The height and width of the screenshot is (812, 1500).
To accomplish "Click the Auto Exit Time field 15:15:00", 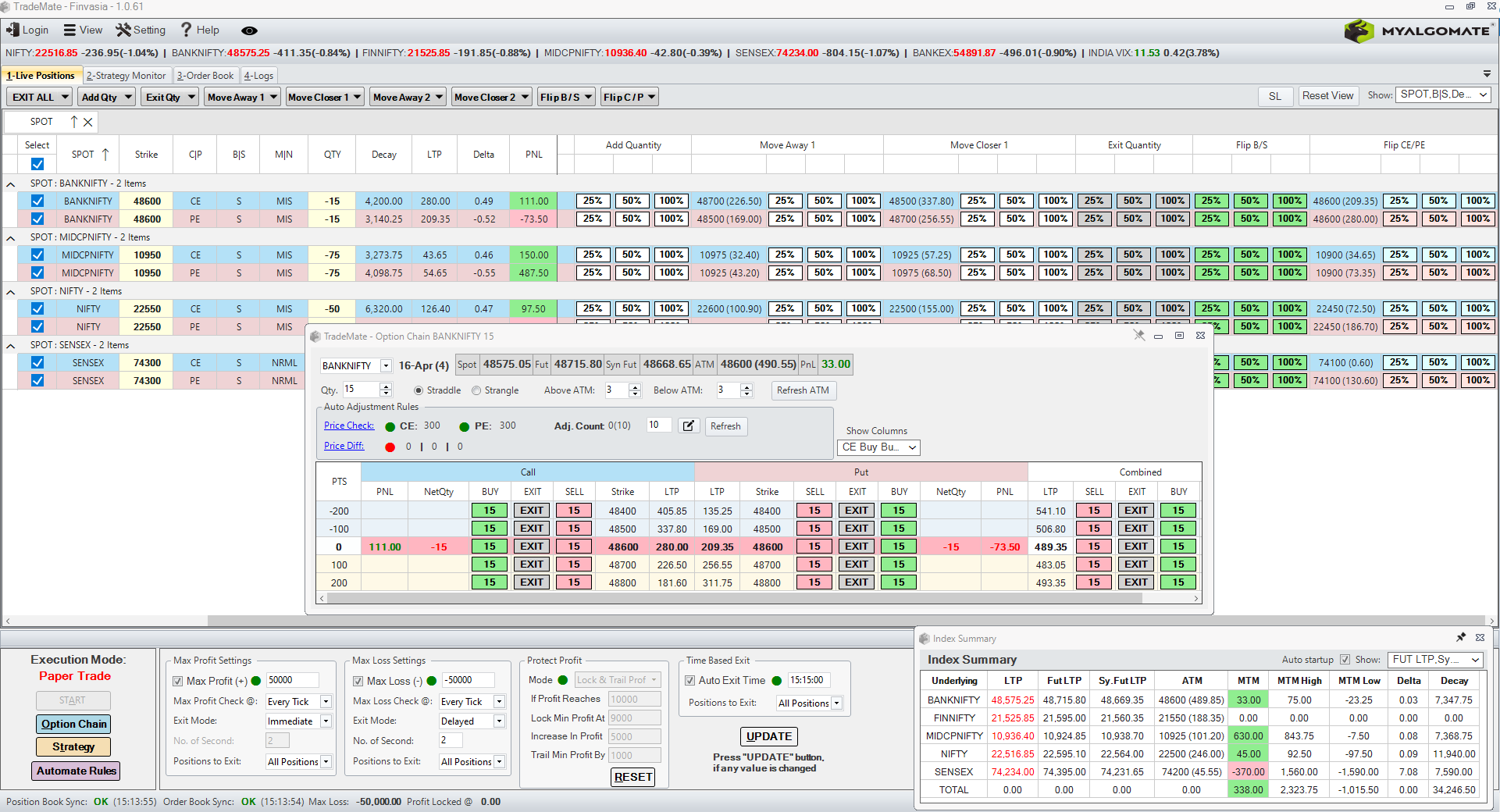I will 809,680.
